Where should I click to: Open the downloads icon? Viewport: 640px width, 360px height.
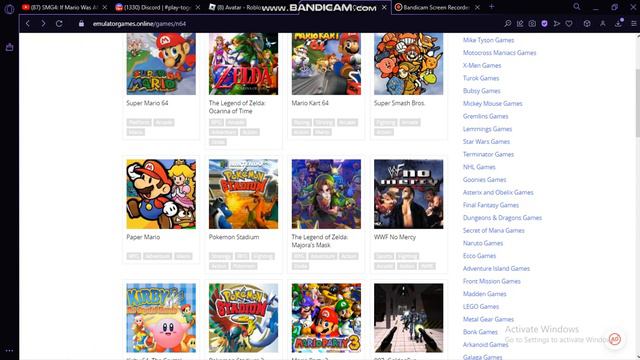coord(618,24)
